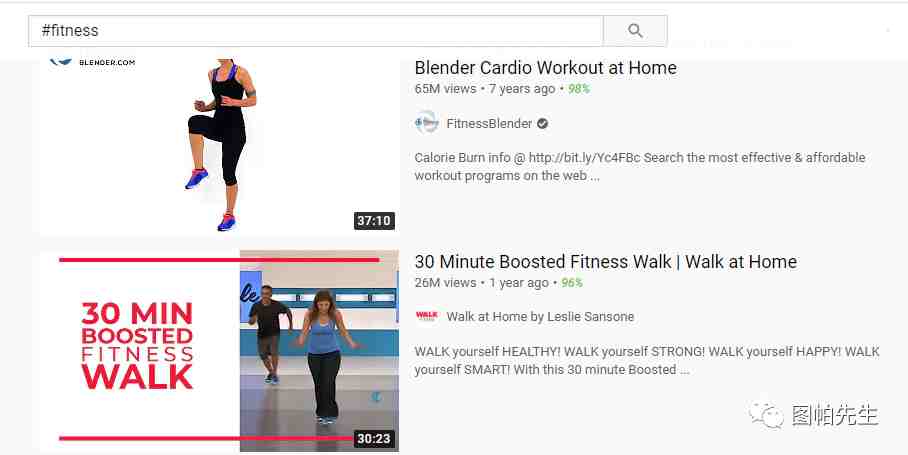Image resolution: width=908 pixels, height=455 pixels.
Task: Play the 30 Min Boosted Fitness Walk thumbnail
Action: 219,351
